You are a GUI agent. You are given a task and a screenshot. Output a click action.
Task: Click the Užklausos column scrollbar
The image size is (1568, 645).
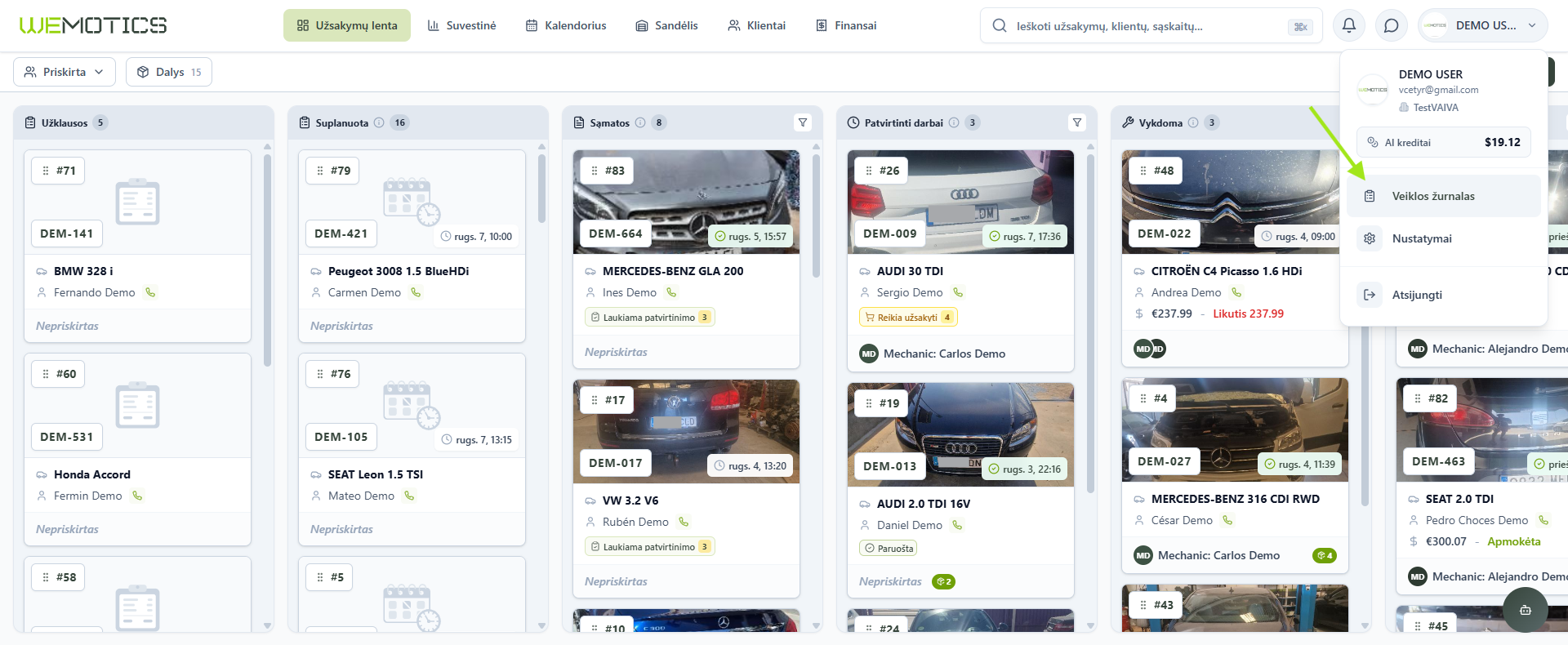coord(267,260)
